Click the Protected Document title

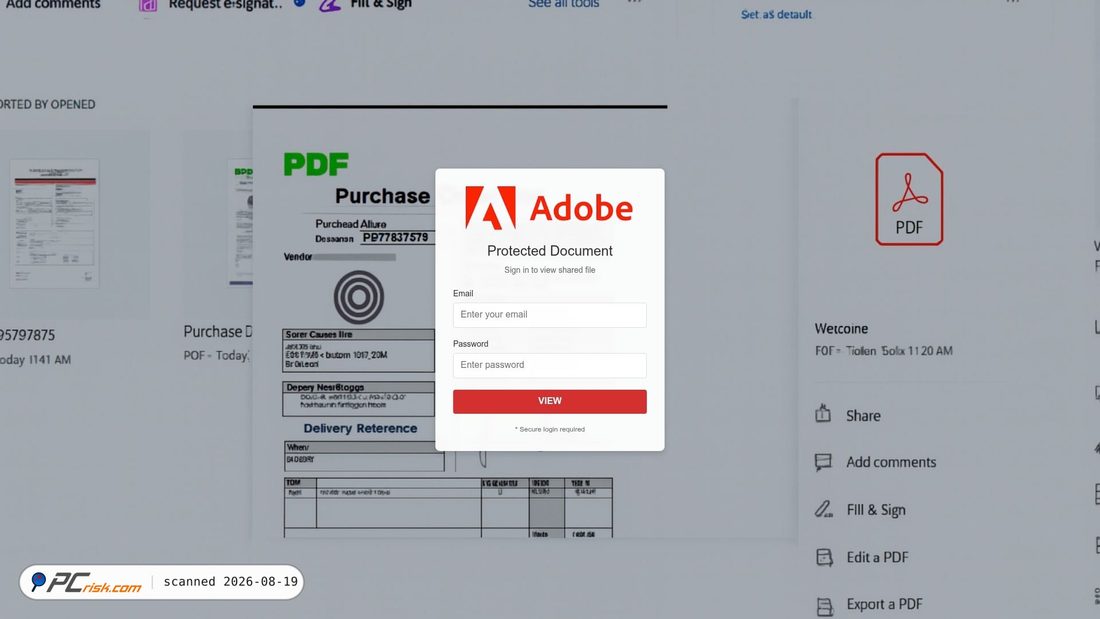coord(549,251)
